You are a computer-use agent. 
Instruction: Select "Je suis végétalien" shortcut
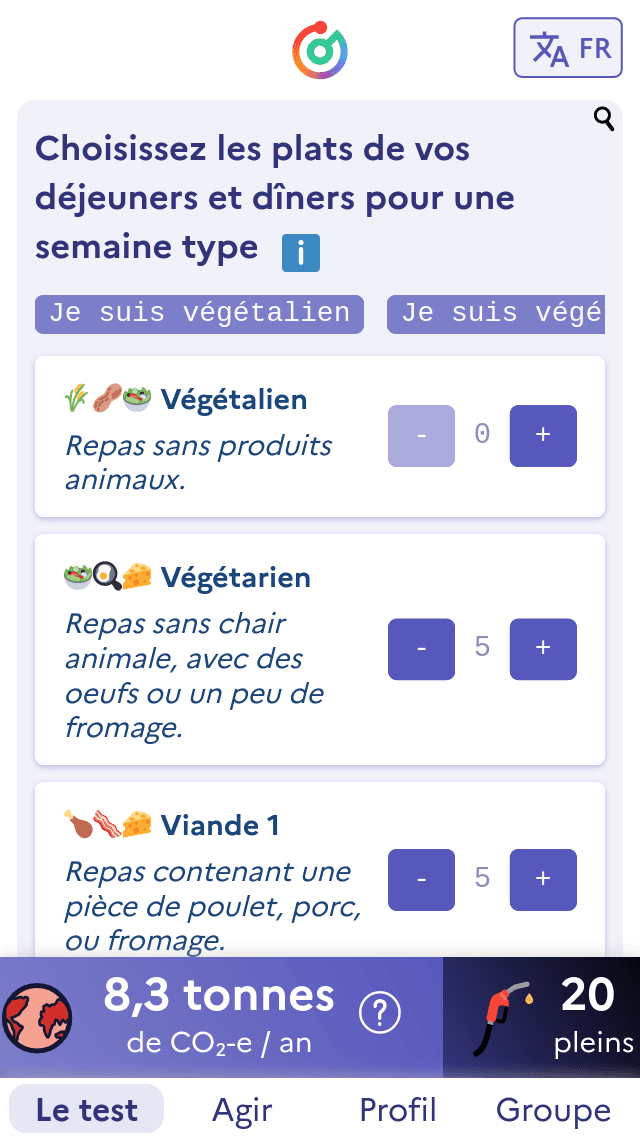coord(200,314)
